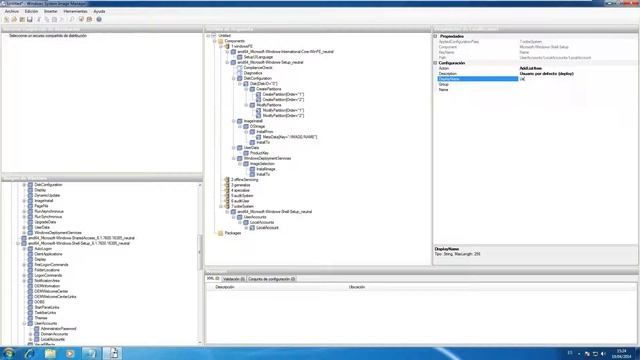Image resolution: width=640 pixels, height=360 pixels.
Task: Click the New Answer File toolbar icon
Action: 7,20
